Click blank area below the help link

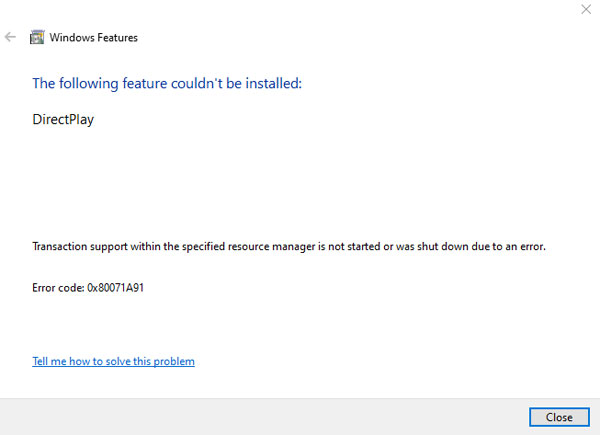tap(300, 383)
